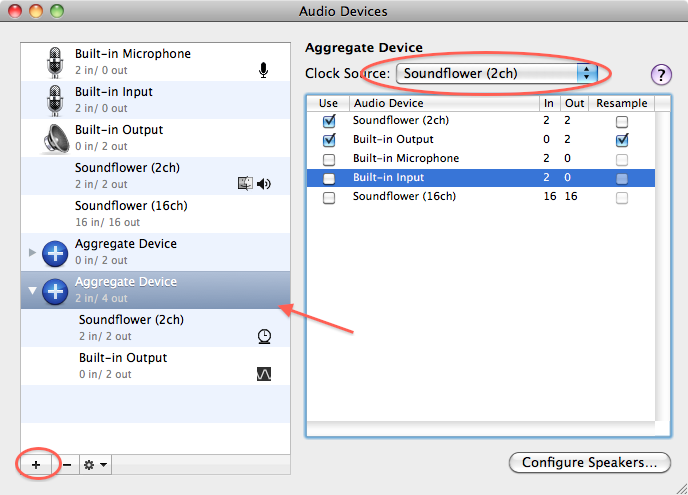Select the Aggregate Device with 0 in/ 2 out
Viewport: 688px width, 495px height.
pyautogui.click(x=155, y=252)
